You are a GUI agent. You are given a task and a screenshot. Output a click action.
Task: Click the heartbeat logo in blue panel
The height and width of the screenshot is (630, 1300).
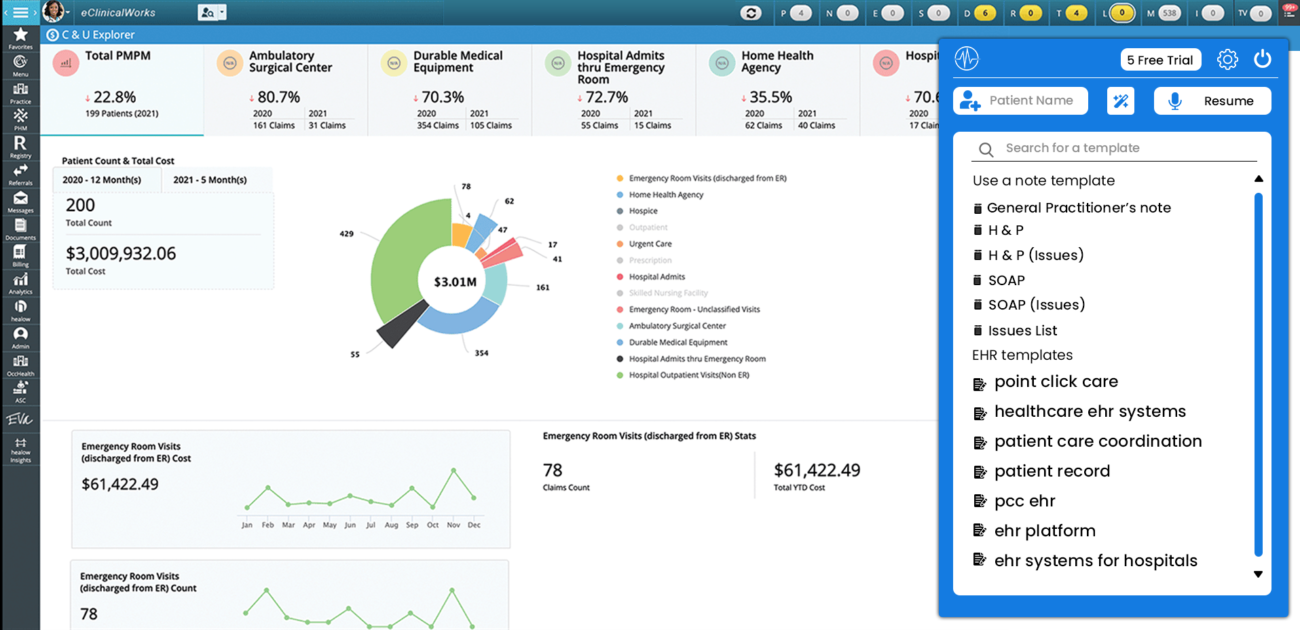point(966,59)
